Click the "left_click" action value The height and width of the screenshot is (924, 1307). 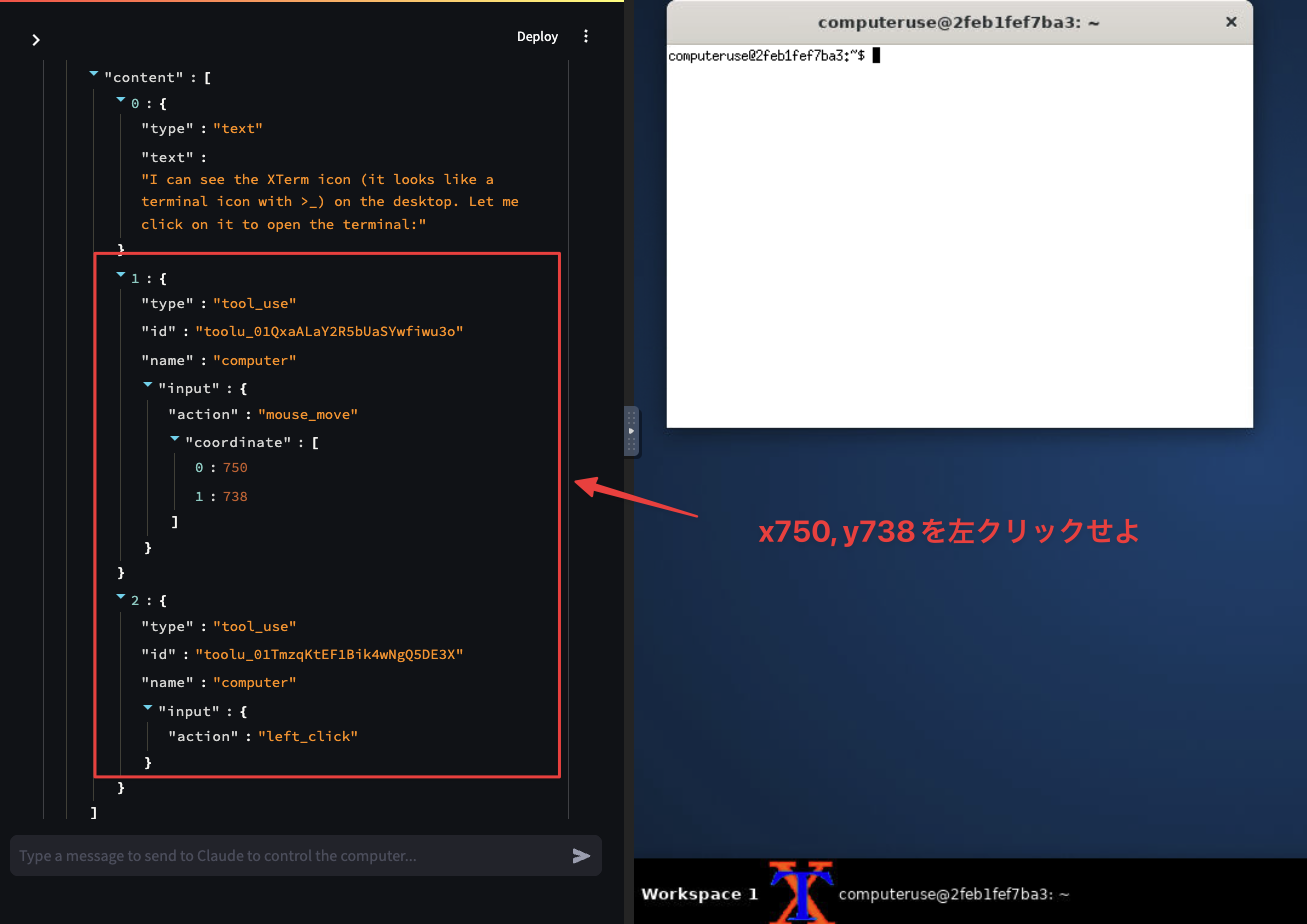(x=308, y=736)
